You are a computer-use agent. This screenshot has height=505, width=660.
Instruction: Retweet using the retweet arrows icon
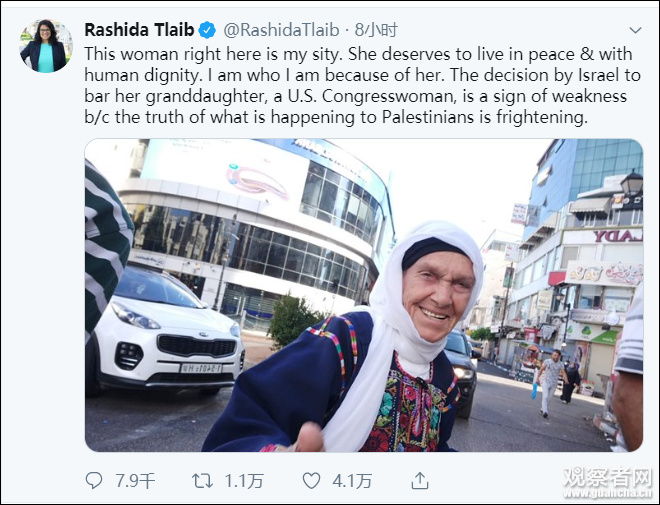coord(202,481)
